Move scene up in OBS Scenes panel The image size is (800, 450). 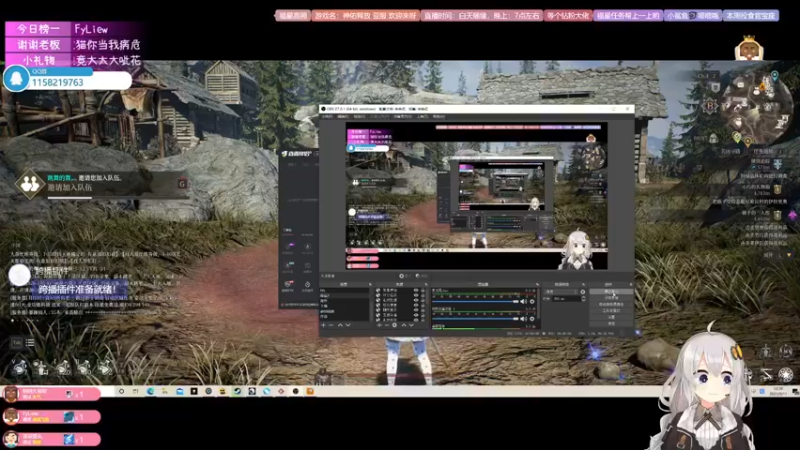340,325
